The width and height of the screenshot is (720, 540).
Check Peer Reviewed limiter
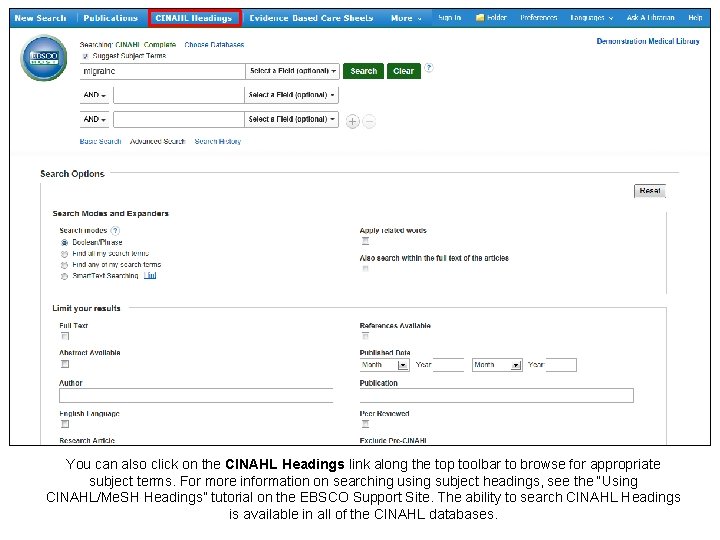click(x=366, y=424)
